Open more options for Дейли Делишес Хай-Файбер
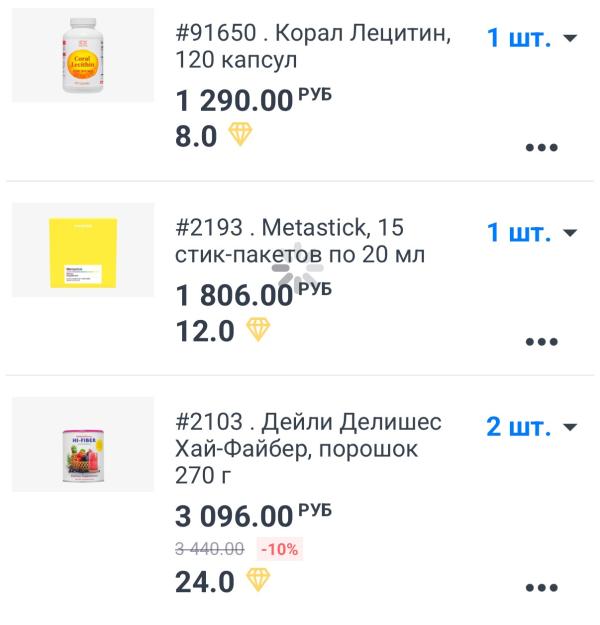 click(541, 588)
